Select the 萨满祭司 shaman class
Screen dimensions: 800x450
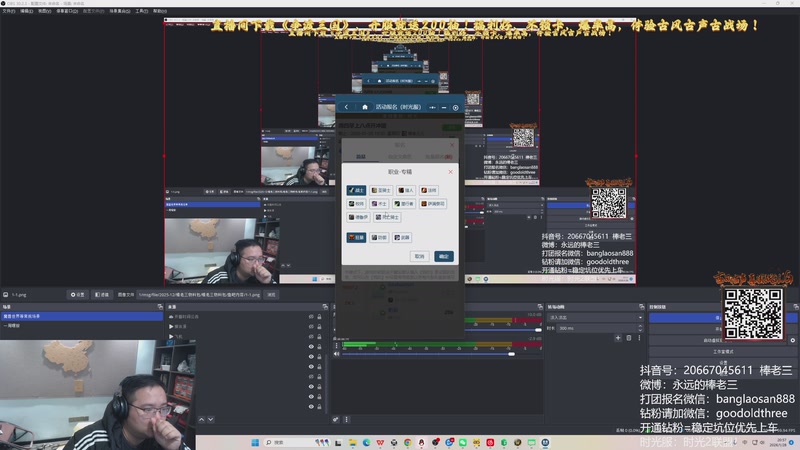coord(433,204)
